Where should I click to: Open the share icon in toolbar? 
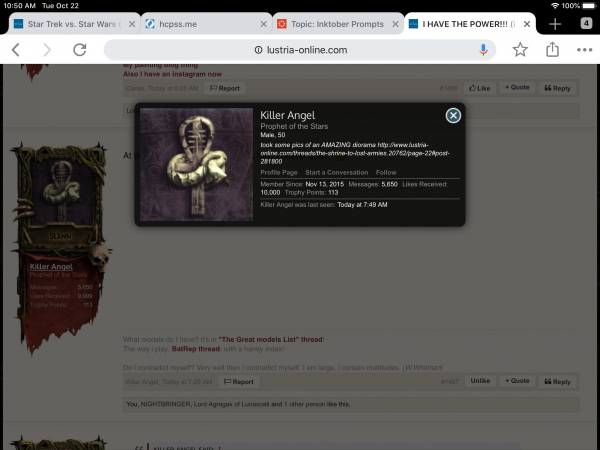point(552,49)
